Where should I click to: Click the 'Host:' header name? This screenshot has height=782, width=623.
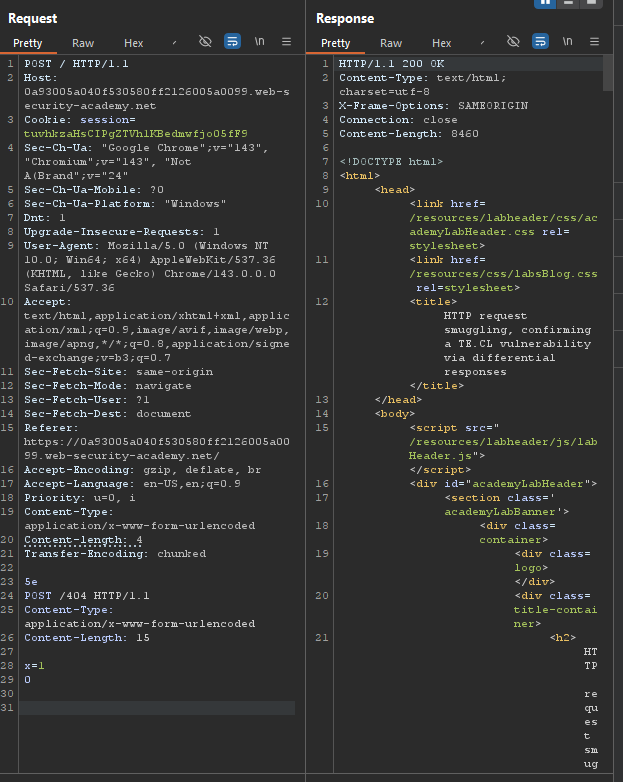click(x=40, y=78)
